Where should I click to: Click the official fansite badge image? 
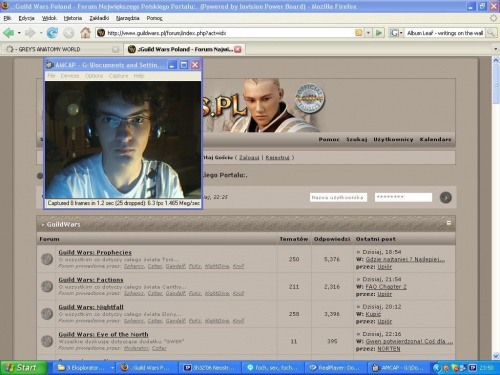tap(310, 98)
